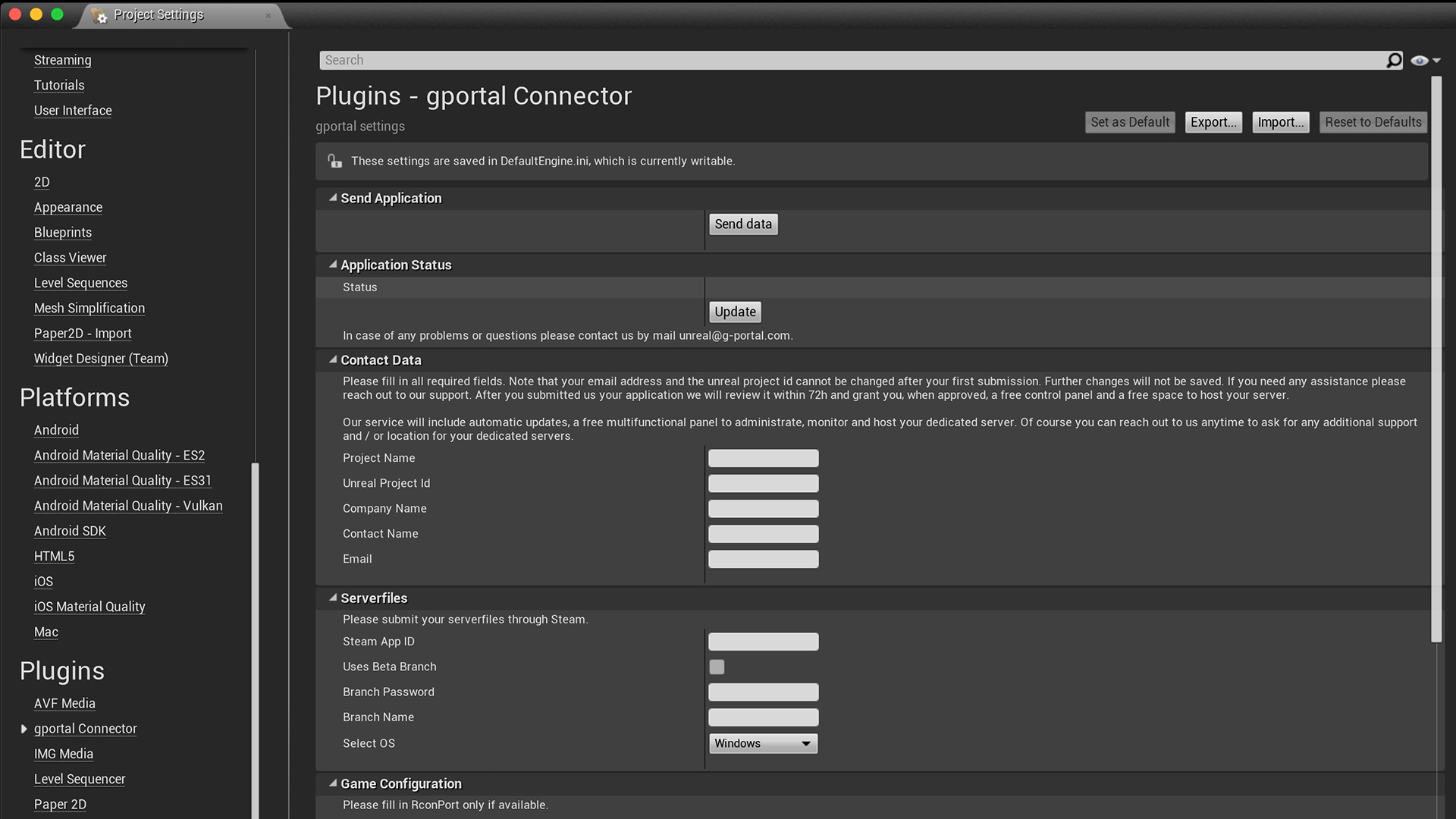Click the Send data button

pos(743,224)
